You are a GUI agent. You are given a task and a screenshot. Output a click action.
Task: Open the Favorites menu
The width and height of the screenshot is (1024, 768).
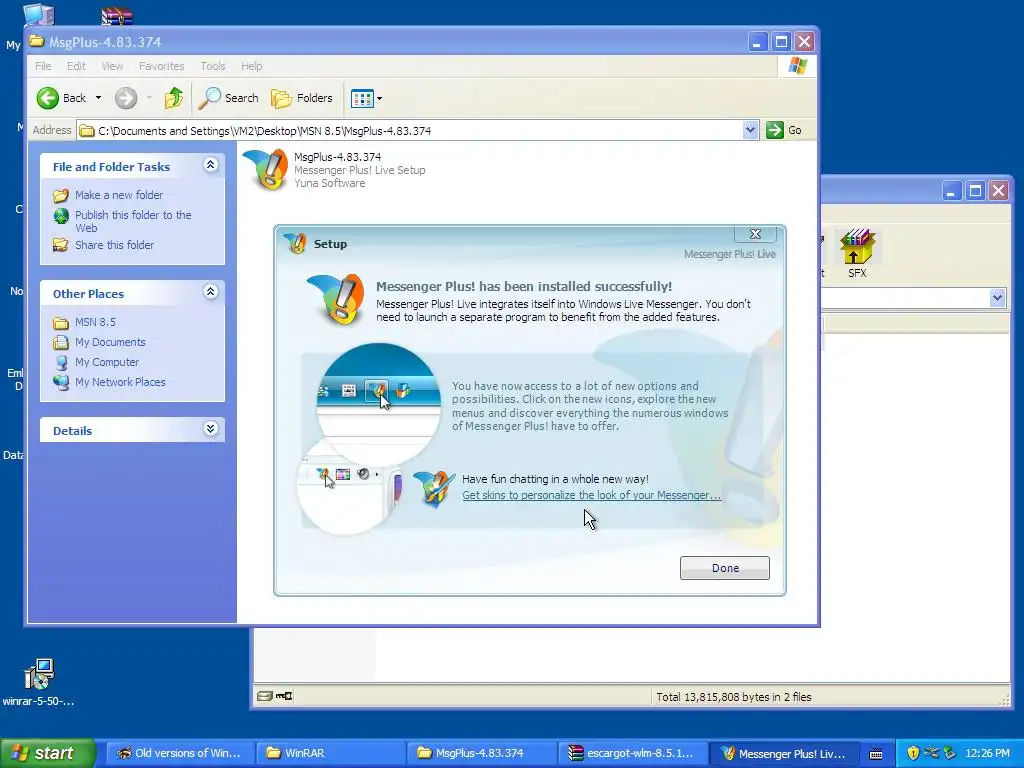click(161, 66)
